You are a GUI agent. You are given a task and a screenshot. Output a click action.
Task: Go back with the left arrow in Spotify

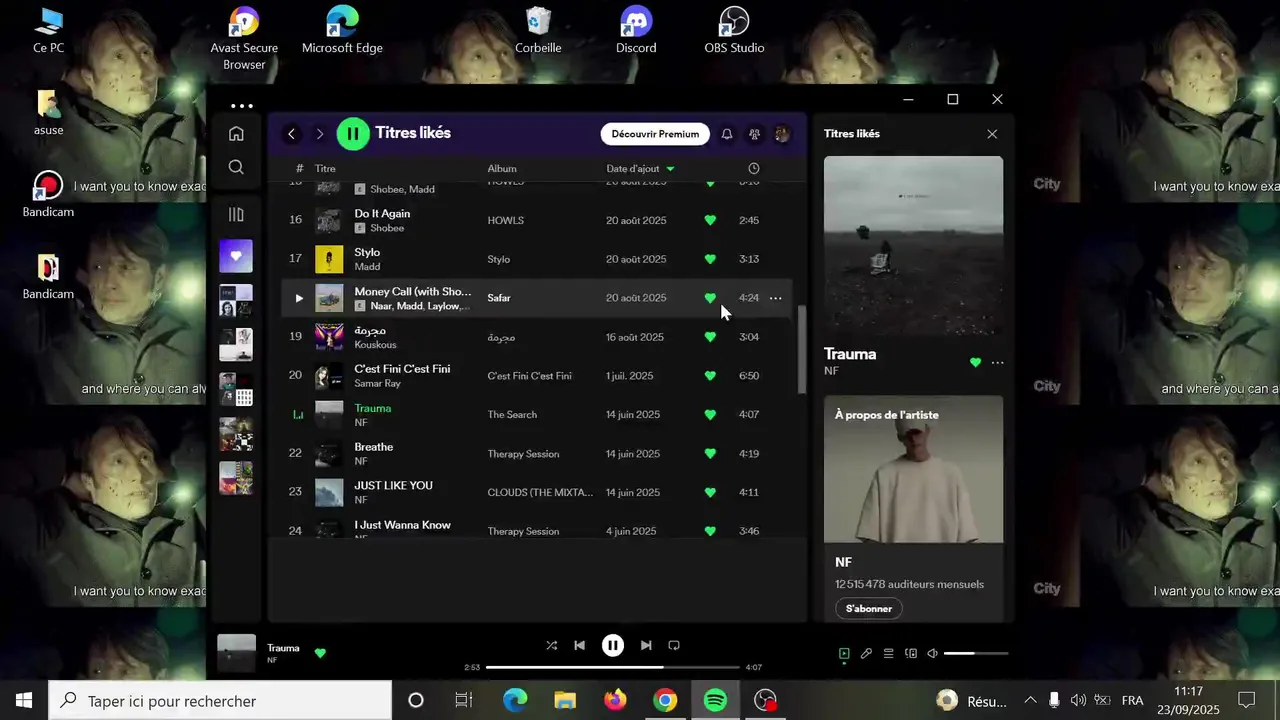(x=291, y=134)
